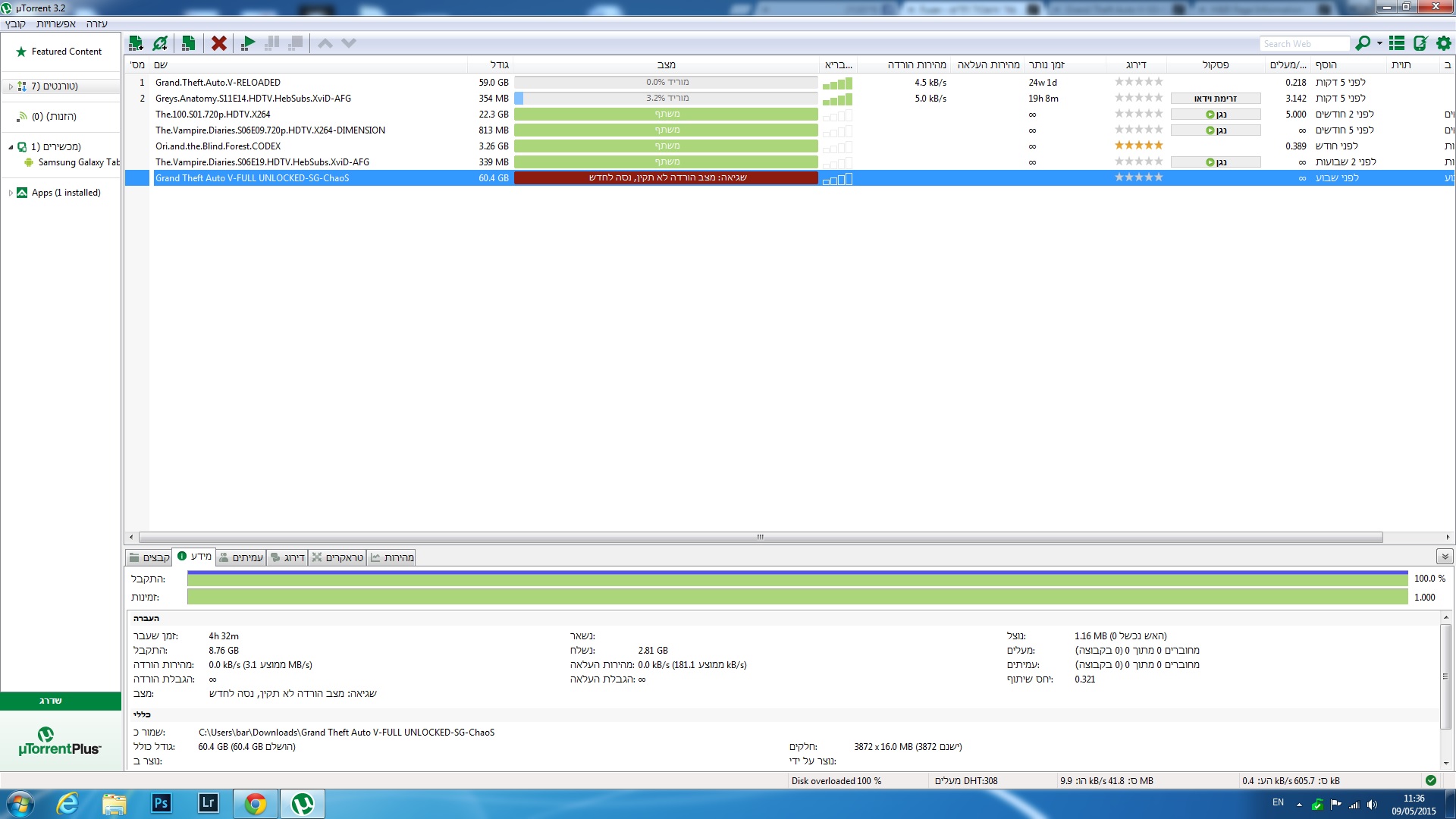Select the מידע tab
The width and height of the screenshot is (1456, 819).
pyautogui.click(x=194, y=557)
